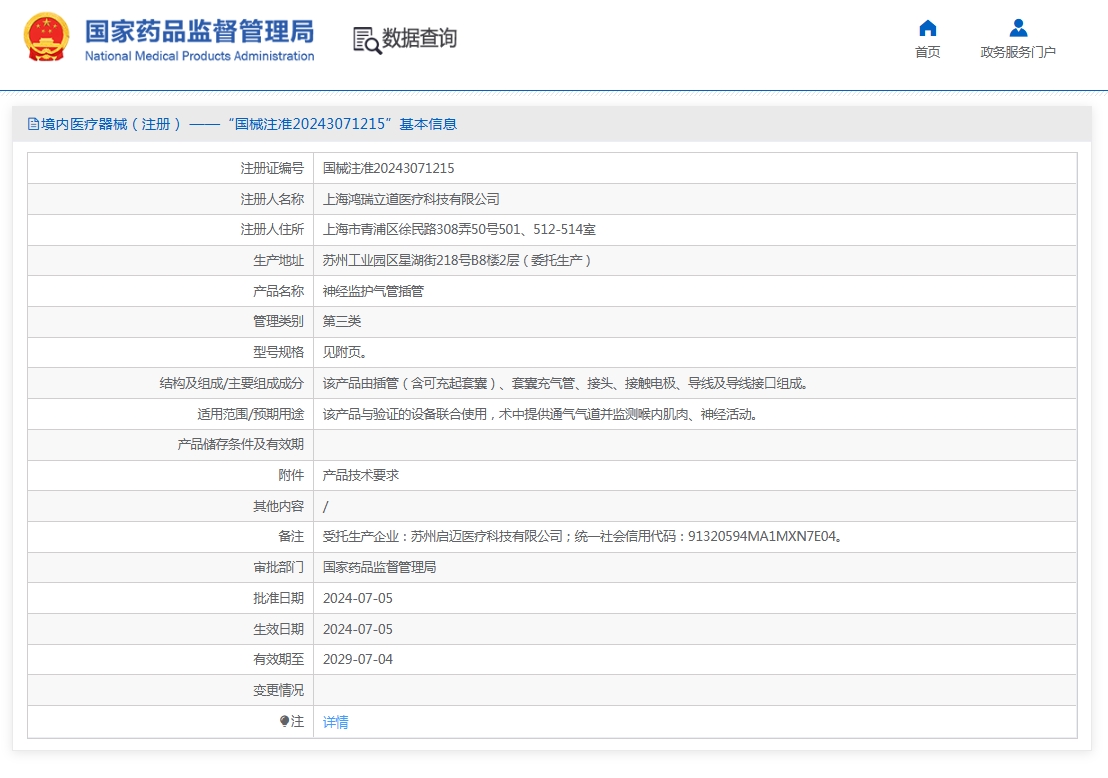Click the 生产地址 row label
1108x778 pixels.
[x=278, y=261]
